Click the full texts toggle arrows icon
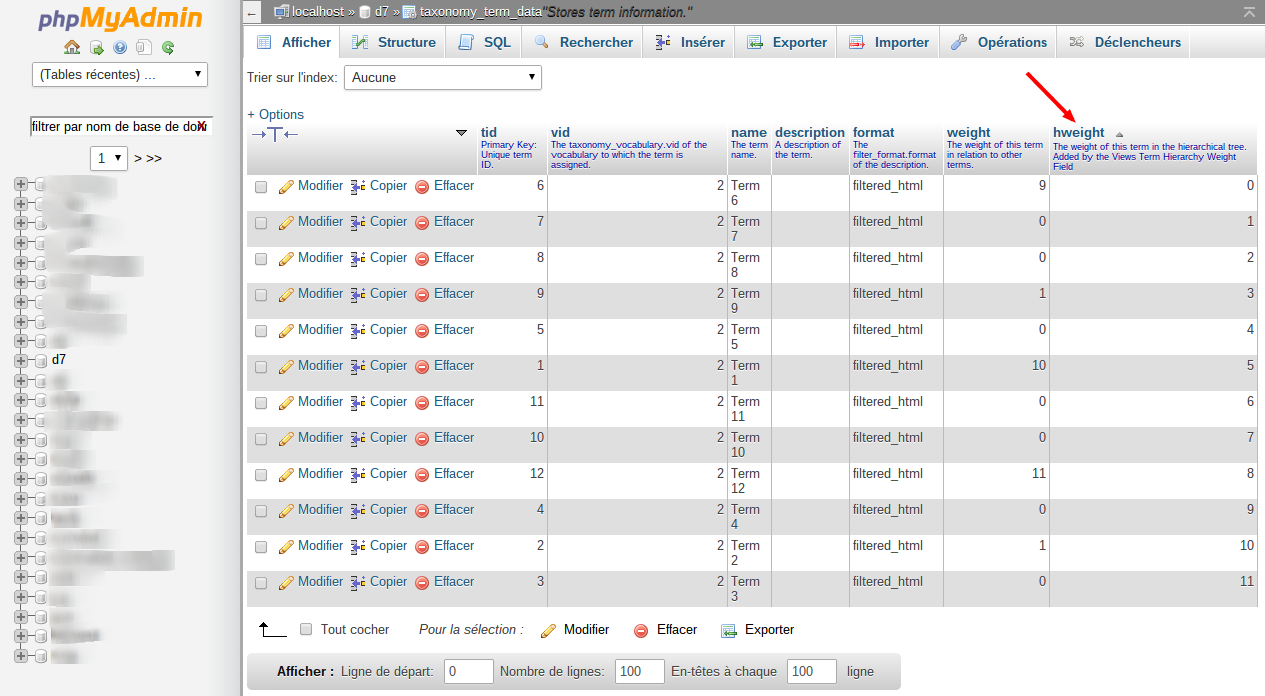 [275, 134]
